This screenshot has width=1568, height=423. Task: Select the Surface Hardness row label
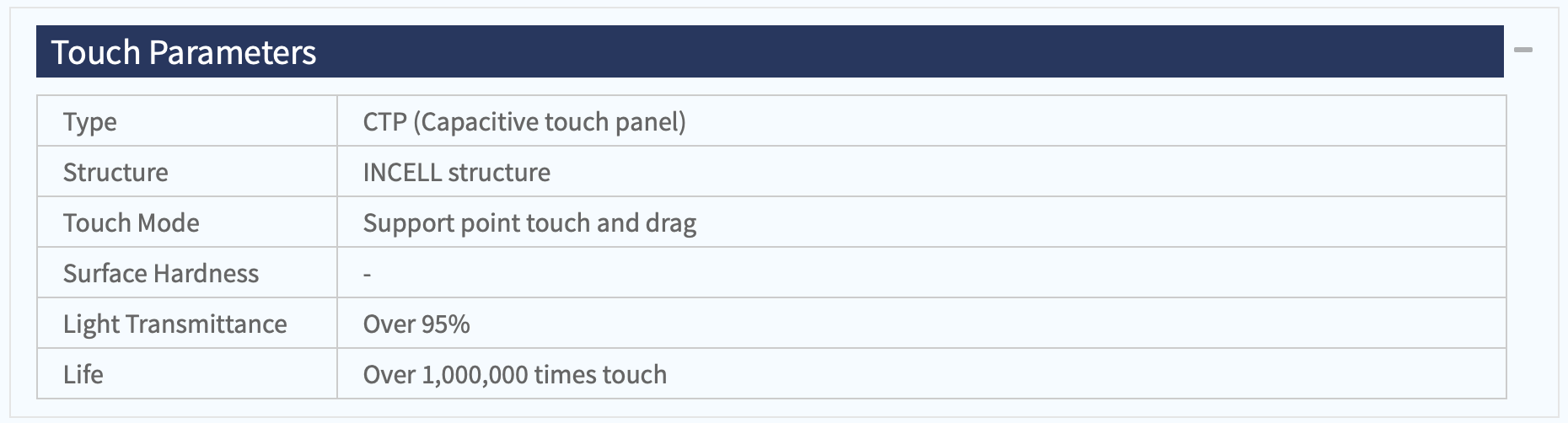pyautogui.click(x=161, y=273)
